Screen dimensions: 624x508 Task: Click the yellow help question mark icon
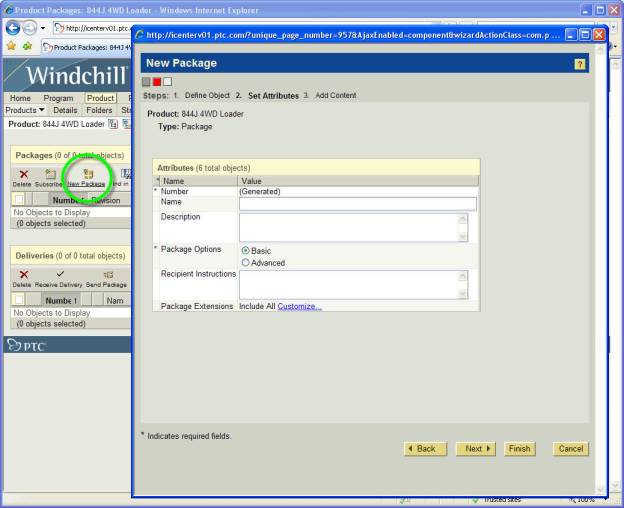point(579,64)
